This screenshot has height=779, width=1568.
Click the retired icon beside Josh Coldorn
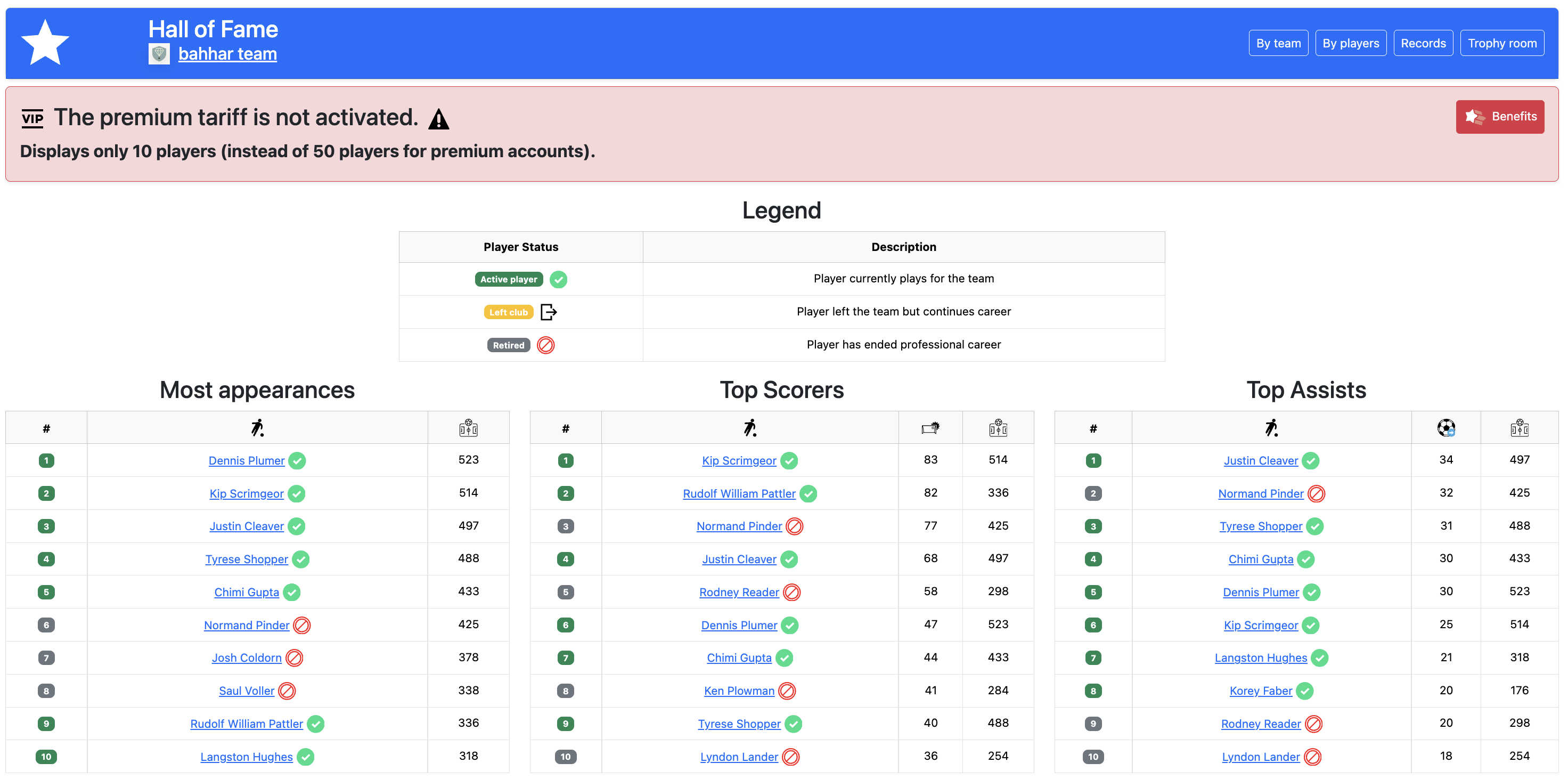[294, 658]
